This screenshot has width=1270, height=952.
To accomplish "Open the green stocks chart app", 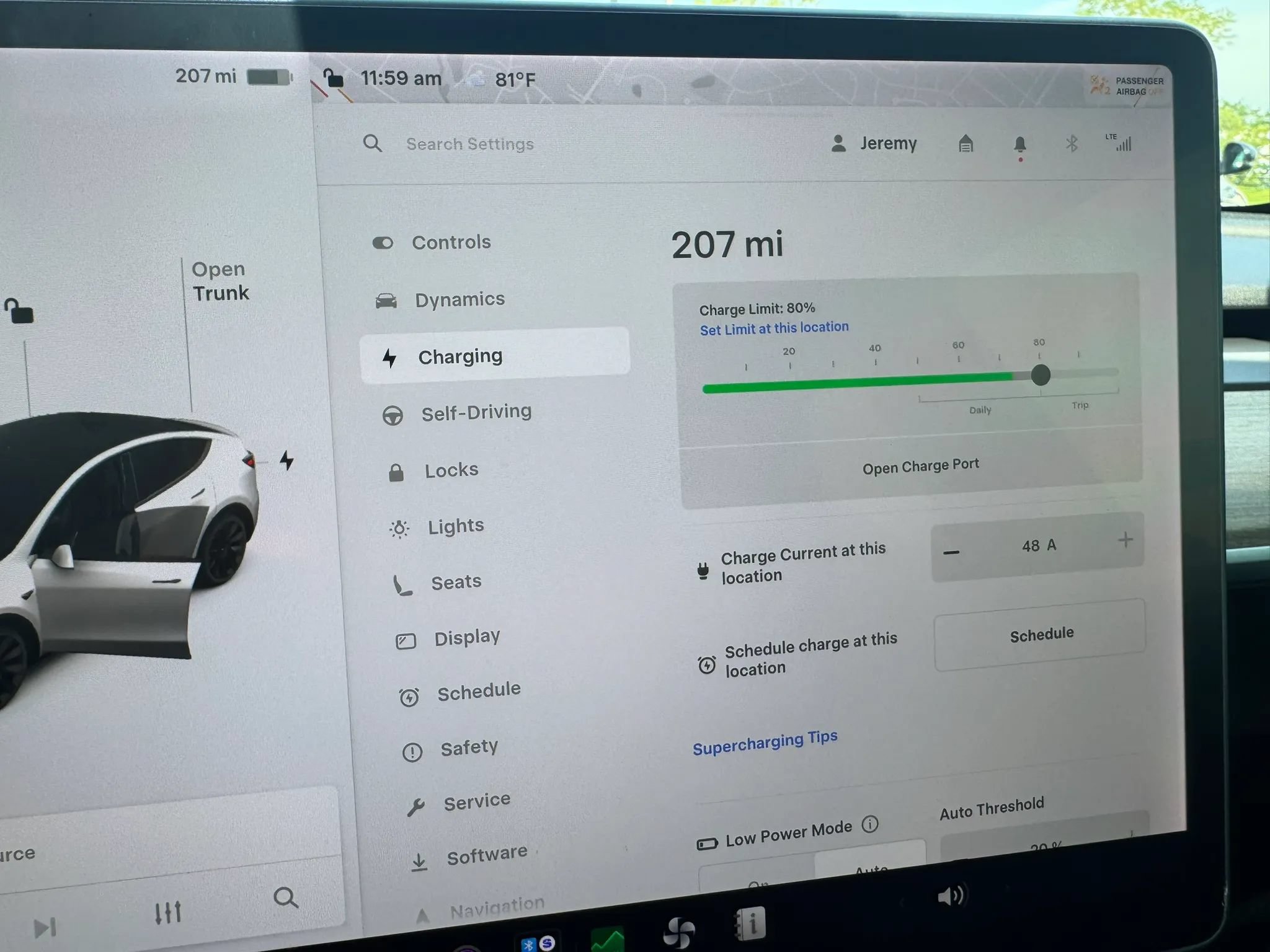I will coord(607,939).
